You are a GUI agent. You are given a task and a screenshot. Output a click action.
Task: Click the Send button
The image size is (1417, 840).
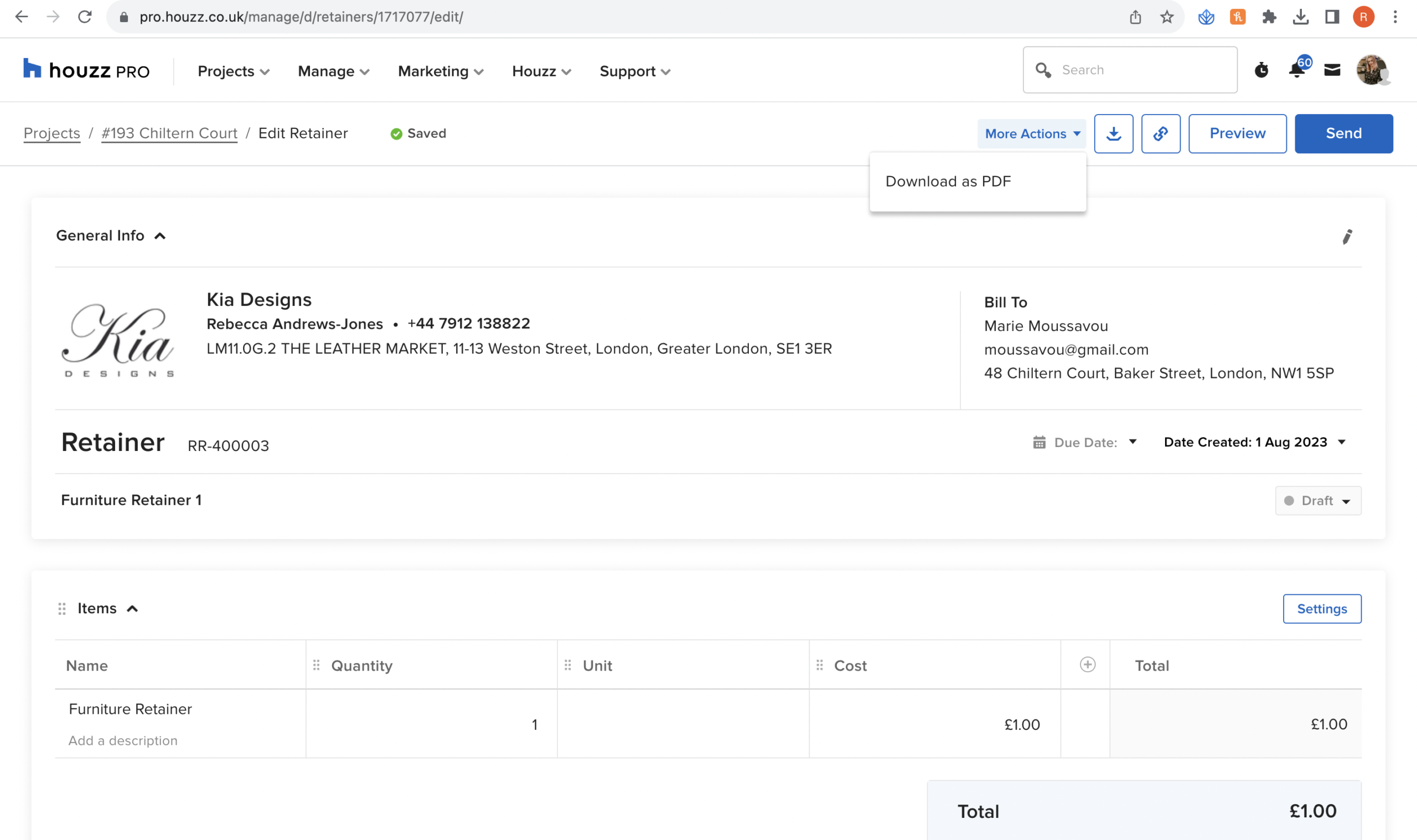tap(1343, 133)
